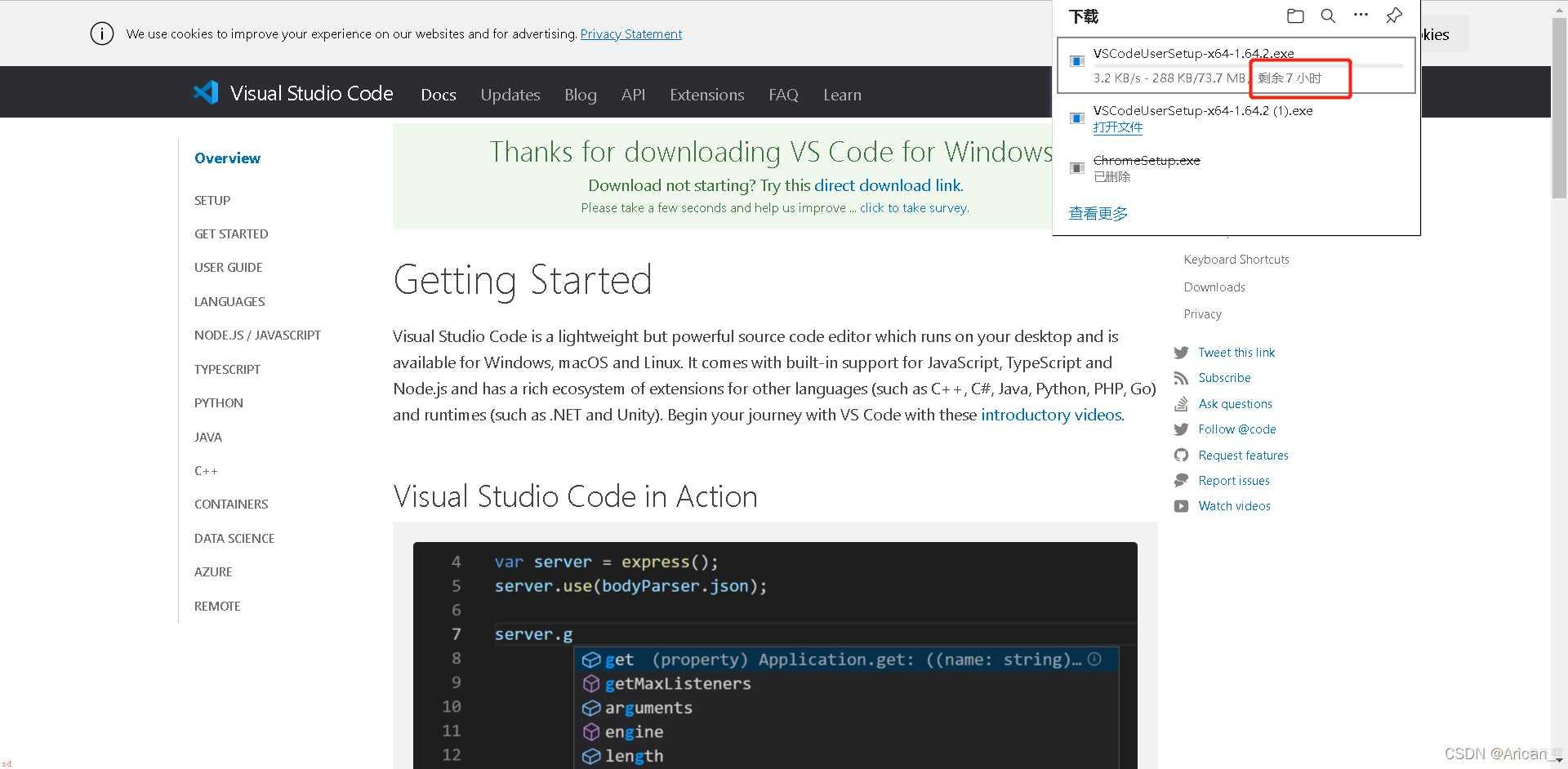Expand GET STARTED section in sidebar
Image resolution: width=1568 pixels, height=769 pixels.
tap(231, 233)
